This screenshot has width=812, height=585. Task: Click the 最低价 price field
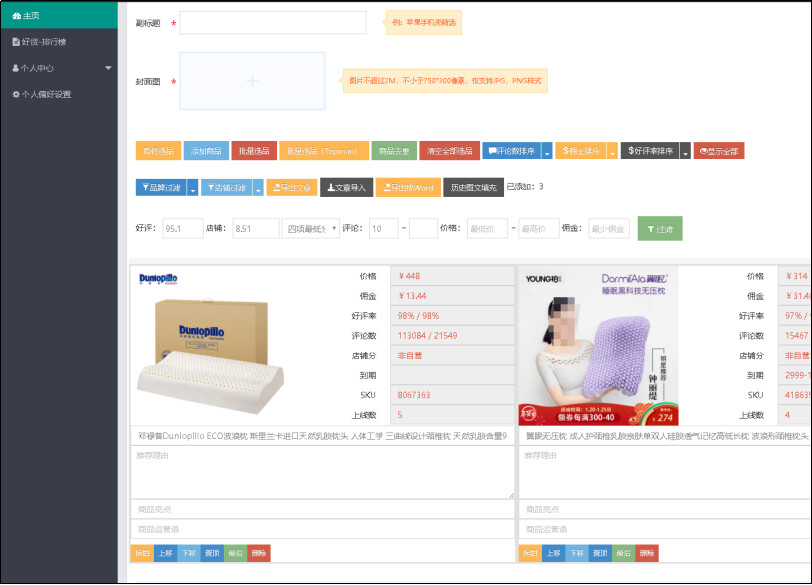tap(487, 228)
